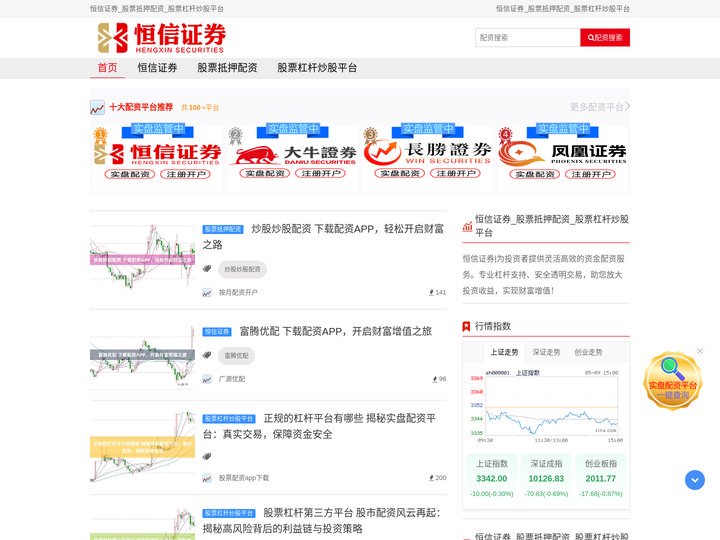Image resolution: width=720 pixels, height=540 pixels.
Task: Select 股票杠杆炒股平台 in the nav bar
Action: [x=317, y=68]
